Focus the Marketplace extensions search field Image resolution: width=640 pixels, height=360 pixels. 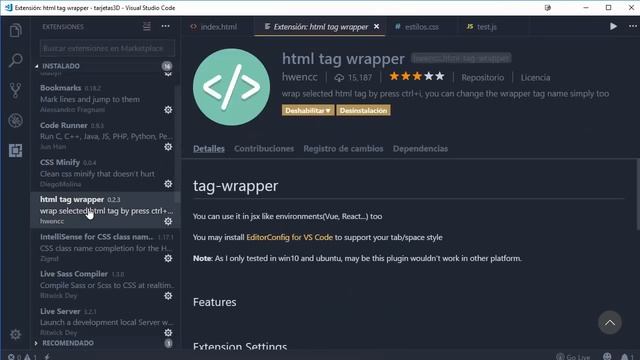click(x=107, y=48)
